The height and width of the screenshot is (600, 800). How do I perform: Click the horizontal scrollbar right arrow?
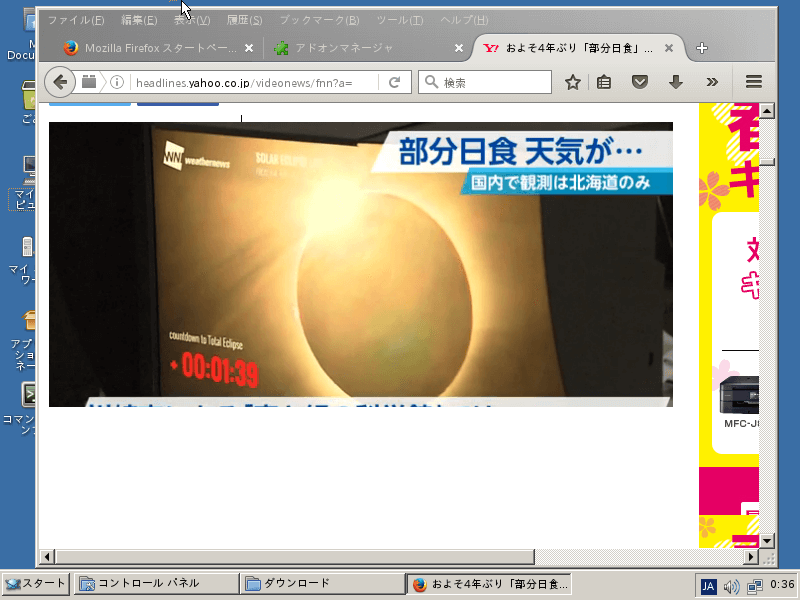click(751, 557)
